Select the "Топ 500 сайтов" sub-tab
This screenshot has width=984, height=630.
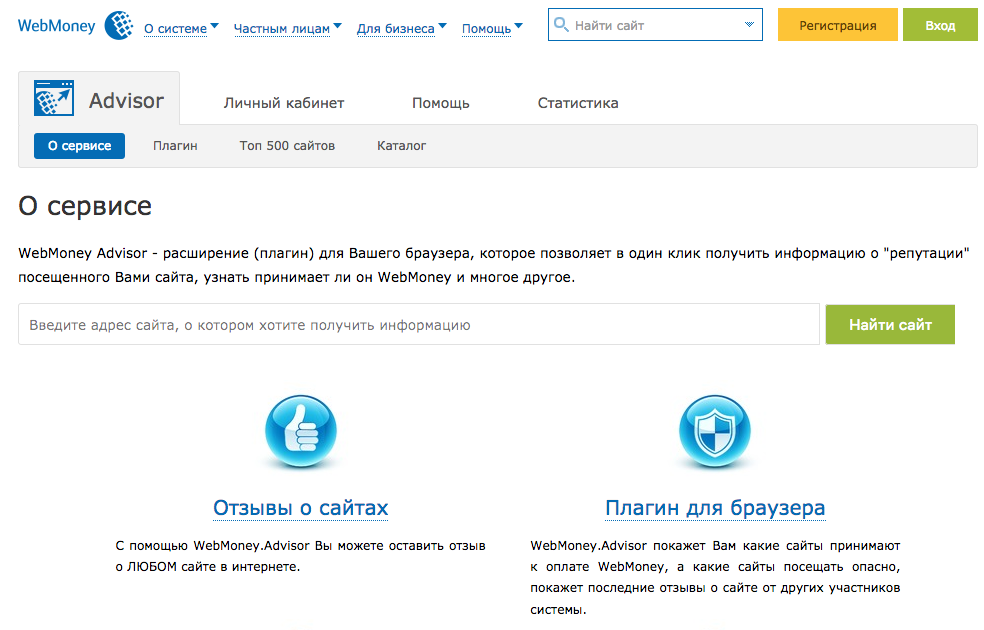pos(287,146)
